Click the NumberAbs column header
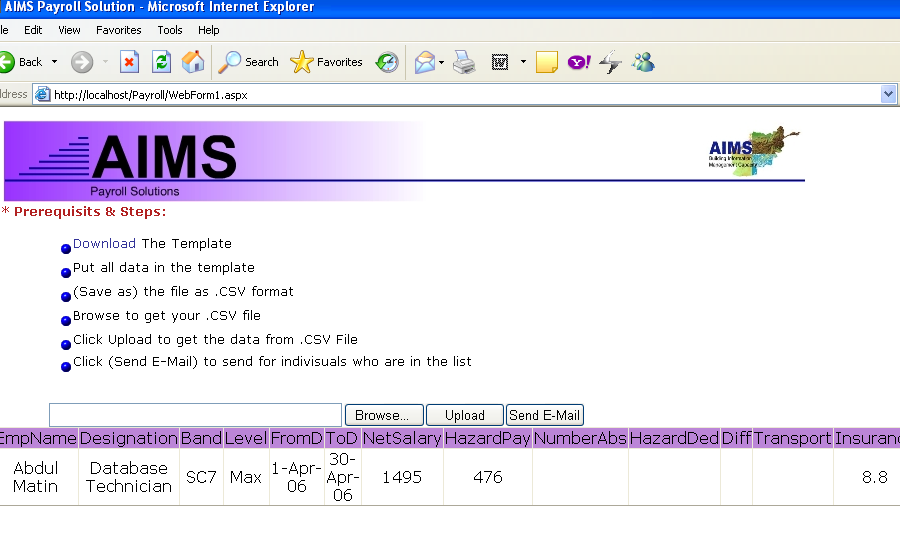The image size is (900, 555). tap(580, 438)
